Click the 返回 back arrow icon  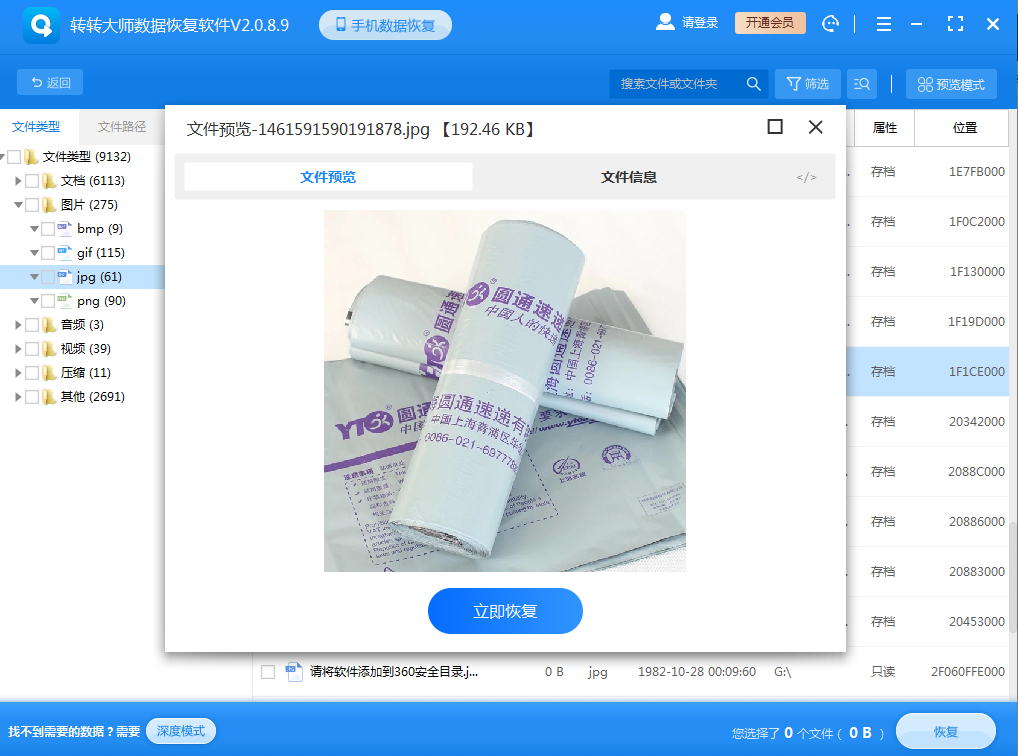38,82
